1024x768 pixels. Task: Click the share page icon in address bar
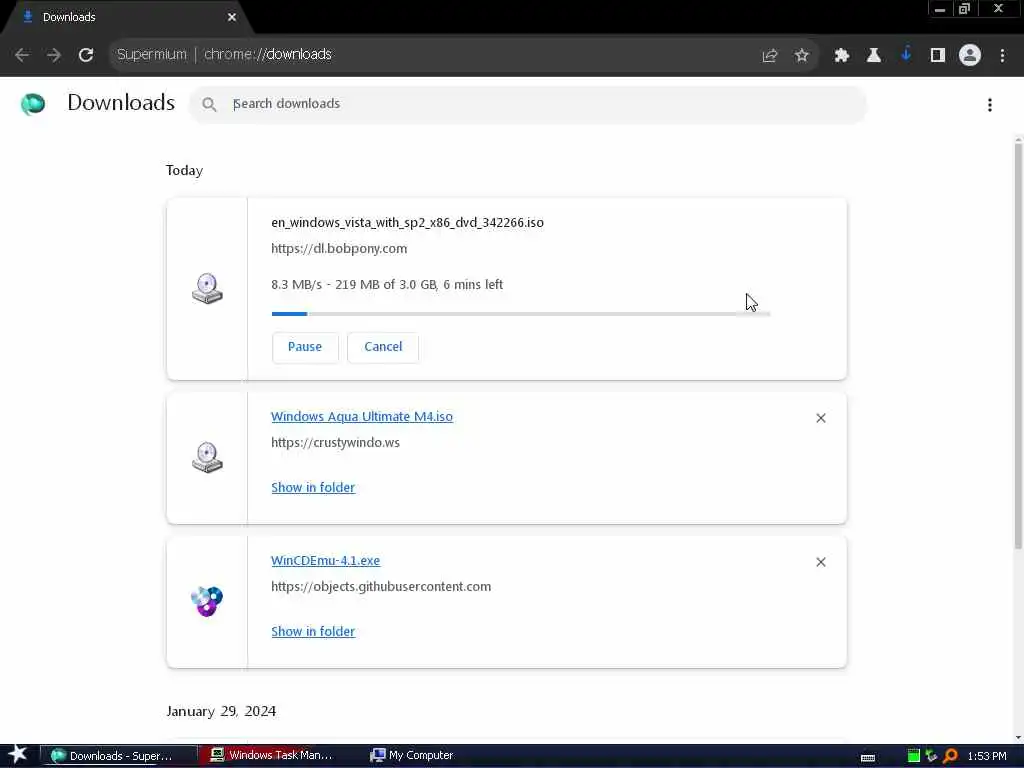coord(770,56)
